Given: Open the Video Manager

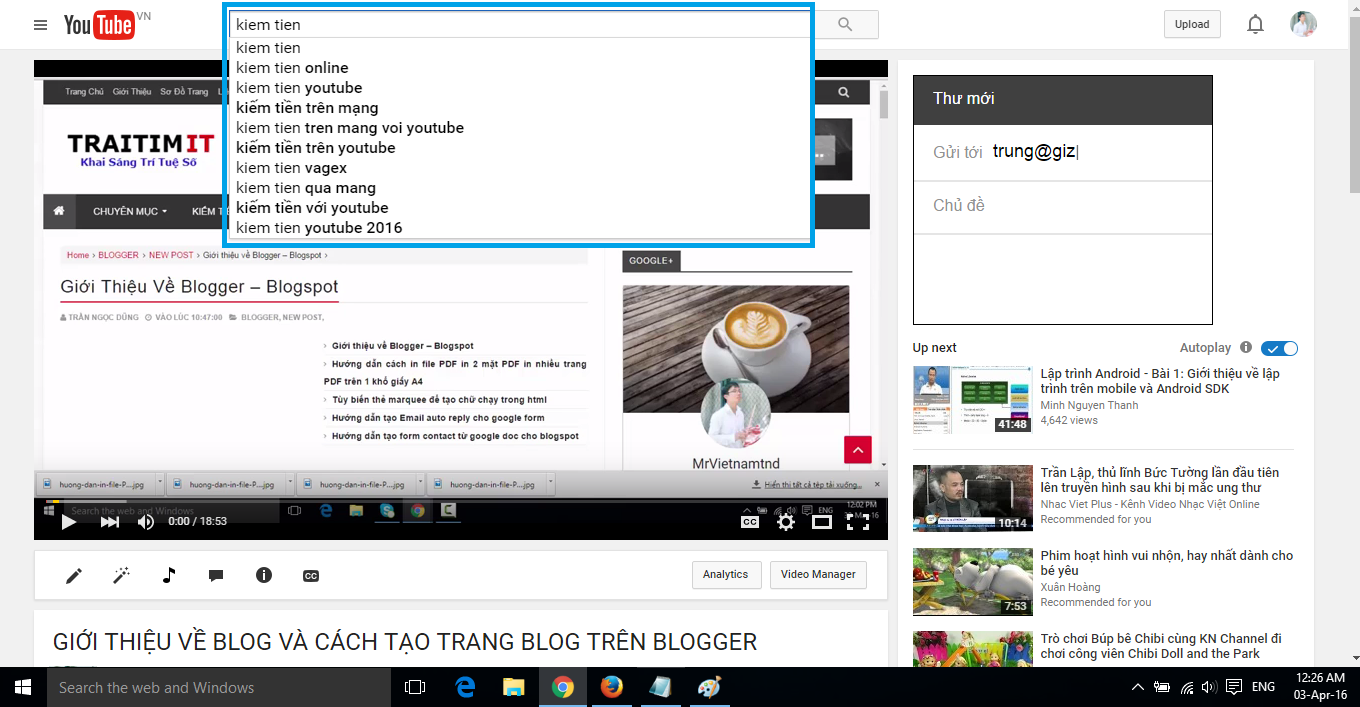Looking at the screenshot, I should 818,575.
